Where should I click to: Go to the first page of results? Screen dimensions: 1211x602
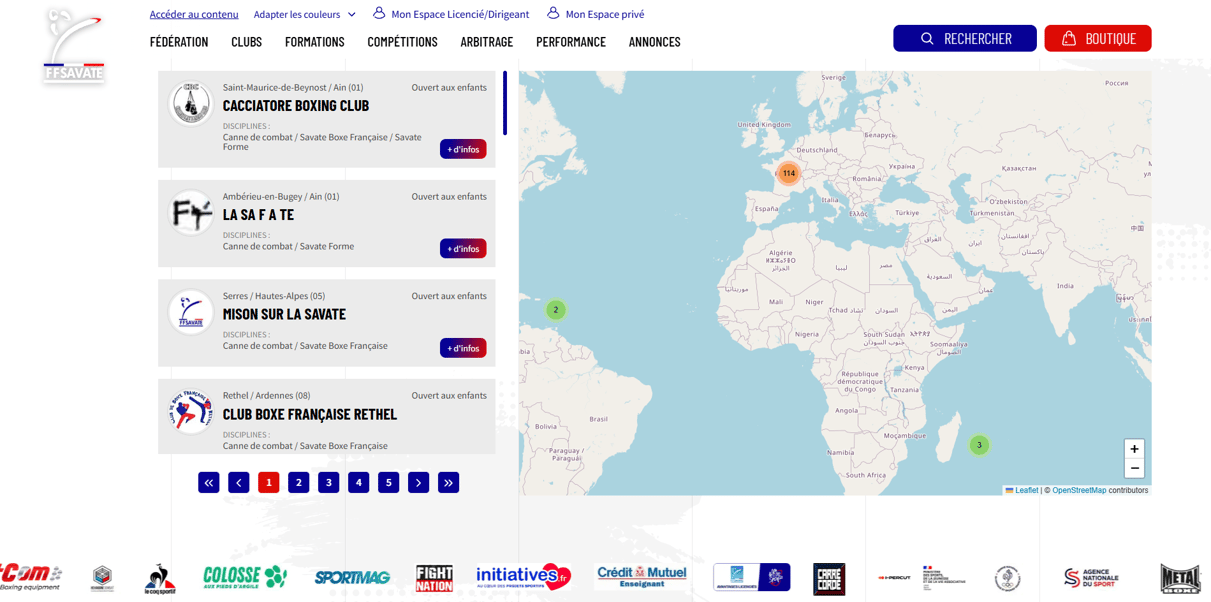point(208,483)
